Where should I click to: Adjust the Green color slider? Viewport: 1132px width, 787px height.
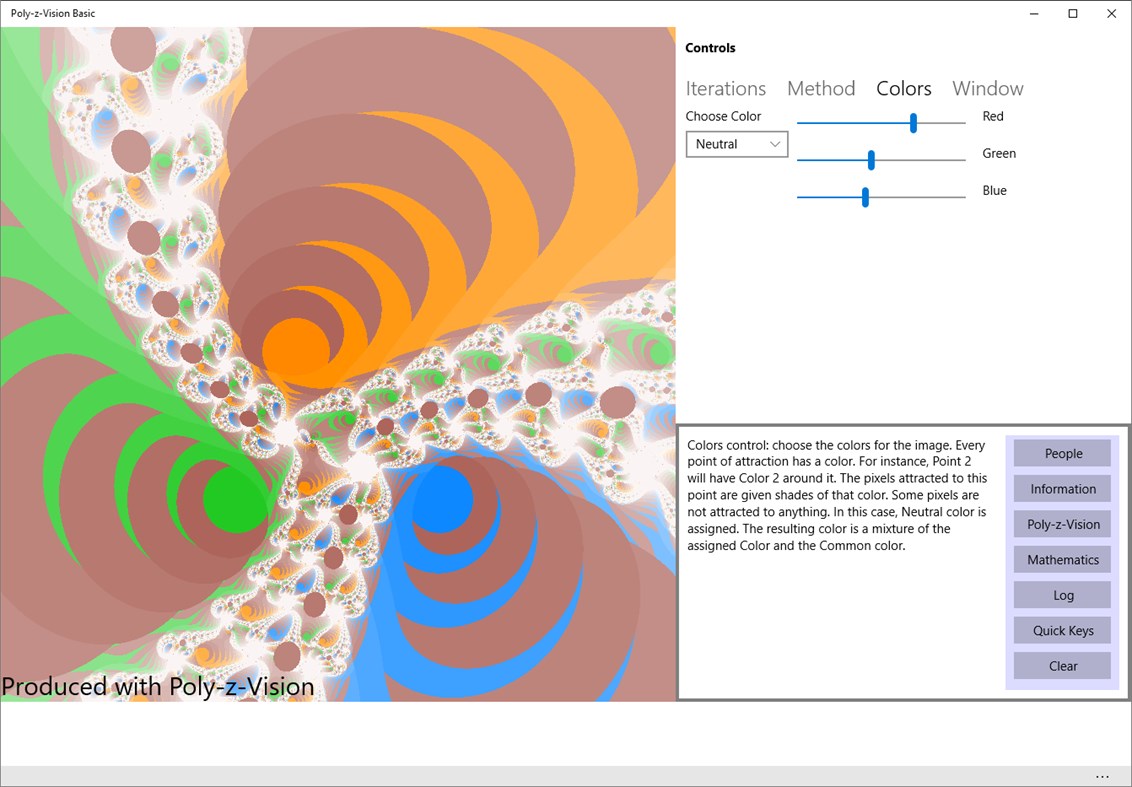click(870, 159)
